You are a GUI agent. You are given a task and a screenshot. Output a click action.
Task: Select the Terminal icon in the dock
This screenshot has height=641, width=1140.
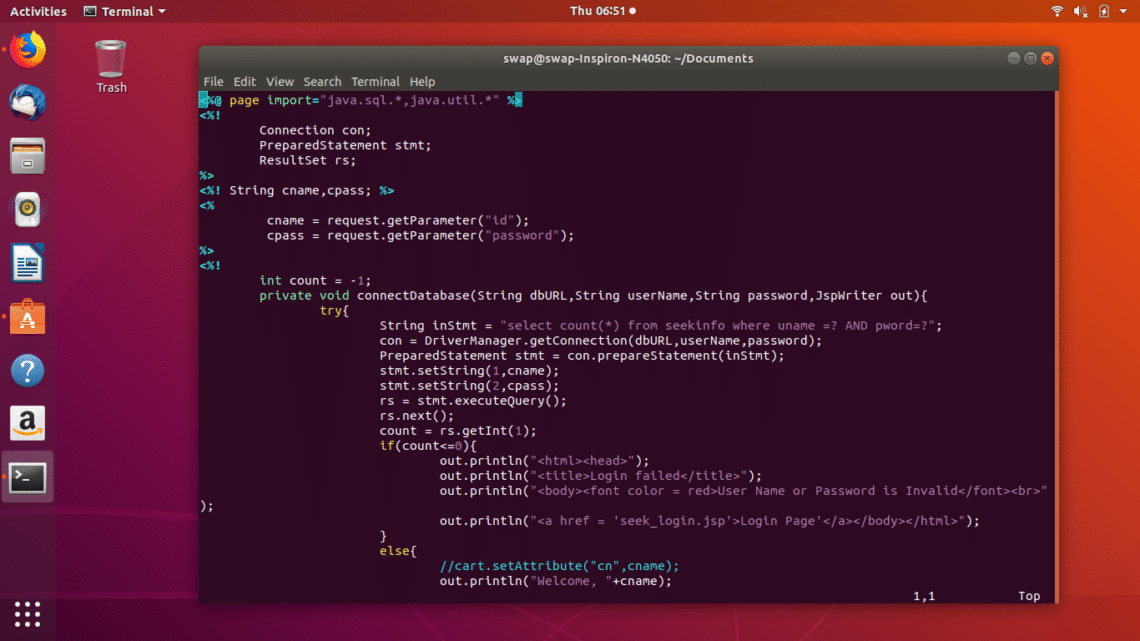(x=27, y=477)
